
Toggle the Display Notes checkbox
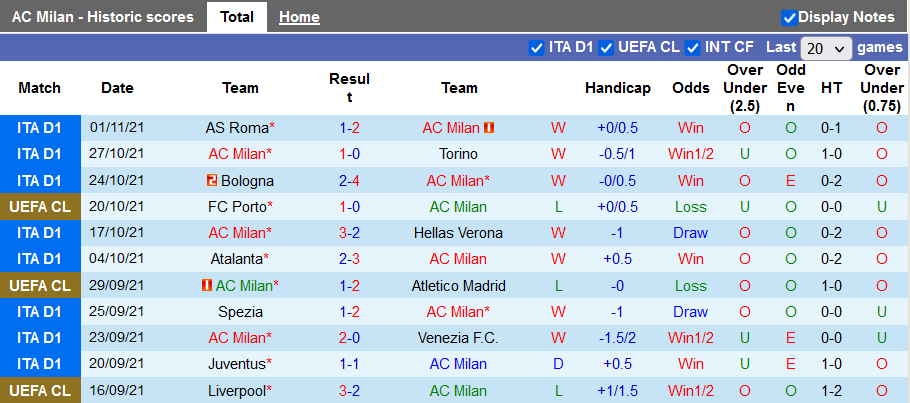(789, 17)
